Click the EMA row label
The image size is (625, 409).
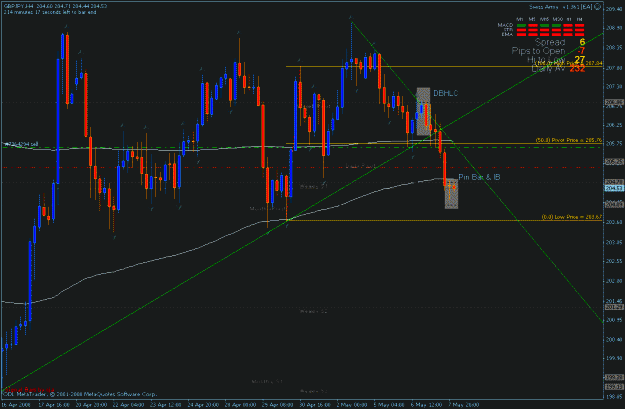point(507,35)
